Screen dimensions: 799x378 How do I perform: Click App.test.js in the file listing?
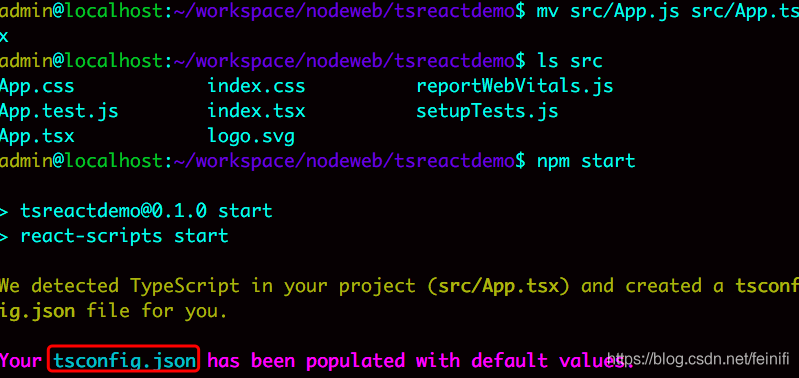(x=59, y=111)
